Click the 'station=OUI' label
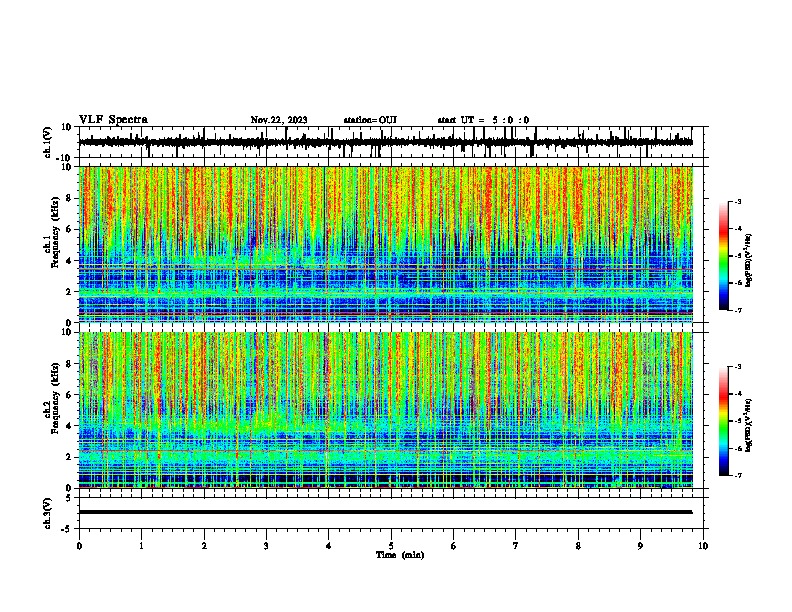This screenshot has height=612, width=792. pos(370,120)
